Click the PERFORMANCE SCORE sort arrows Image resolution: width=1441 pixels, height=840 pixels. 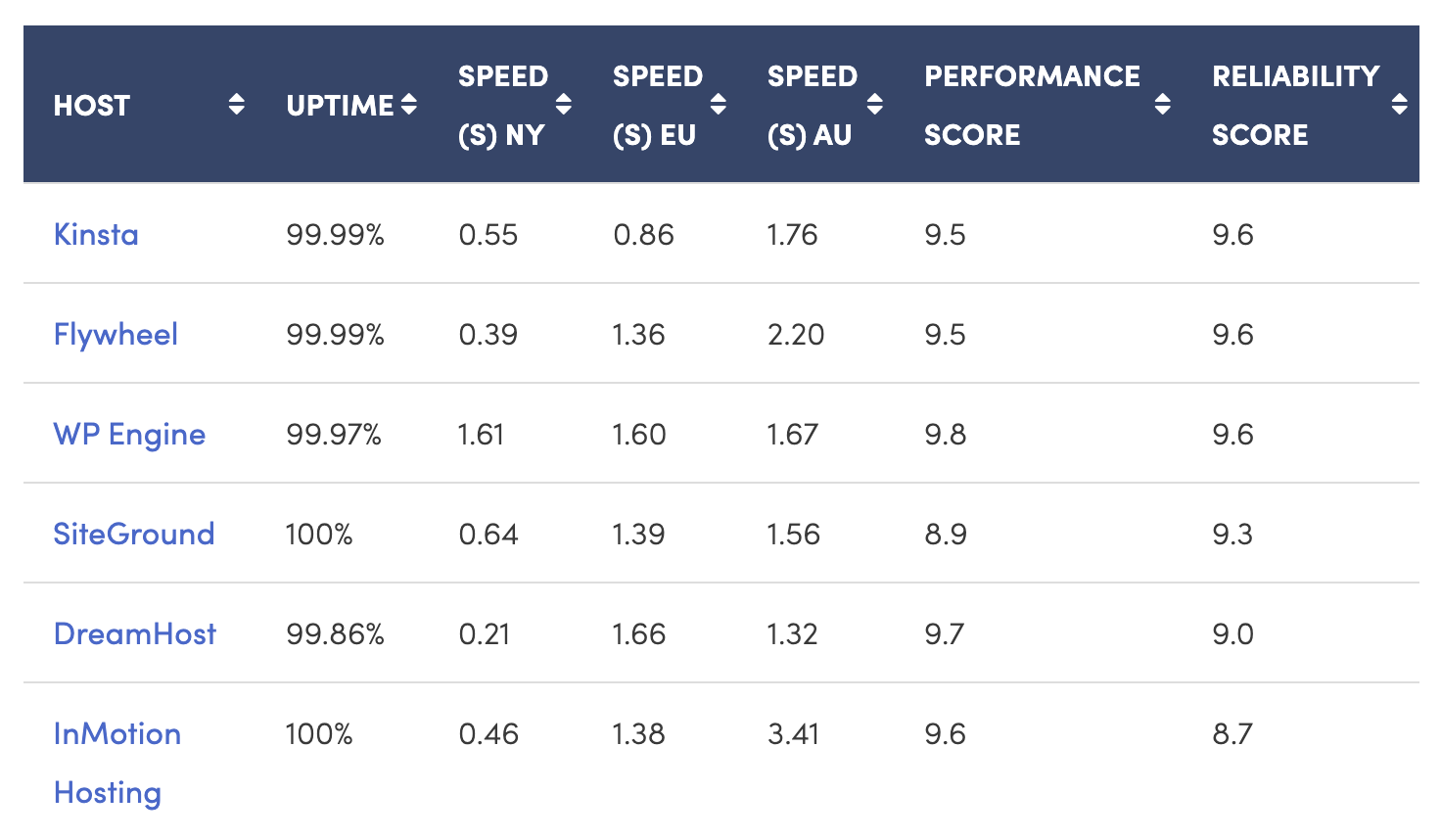(x=1163, y=105)
